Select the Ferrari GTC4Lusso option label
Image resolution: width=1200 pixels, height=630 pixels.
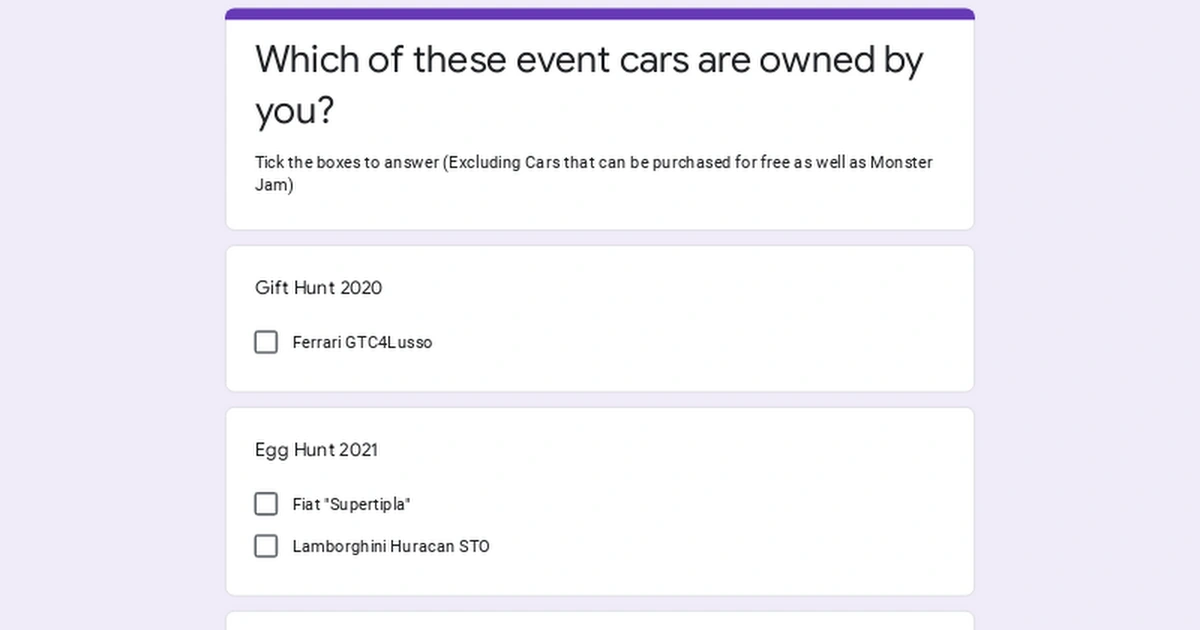(x=362, y=342)
